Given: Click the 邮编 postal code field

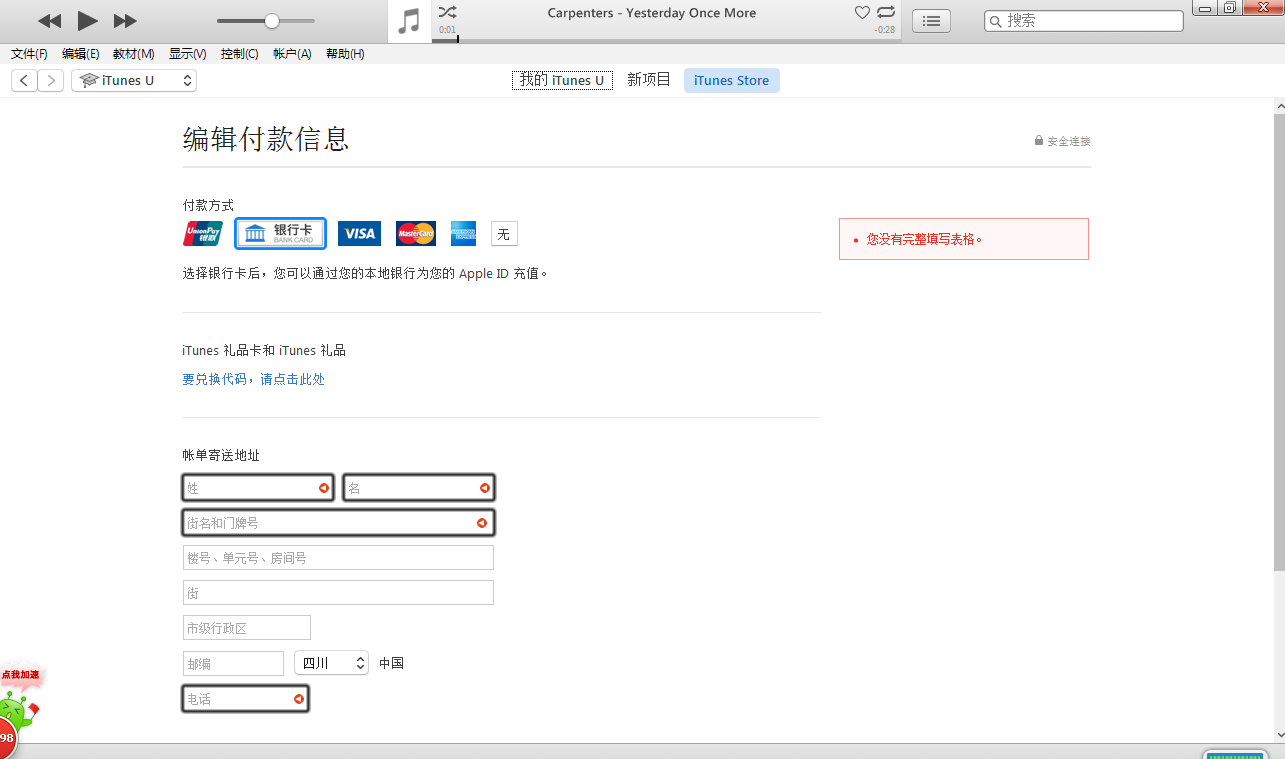Looking at the screenshot, I should 234,664.
